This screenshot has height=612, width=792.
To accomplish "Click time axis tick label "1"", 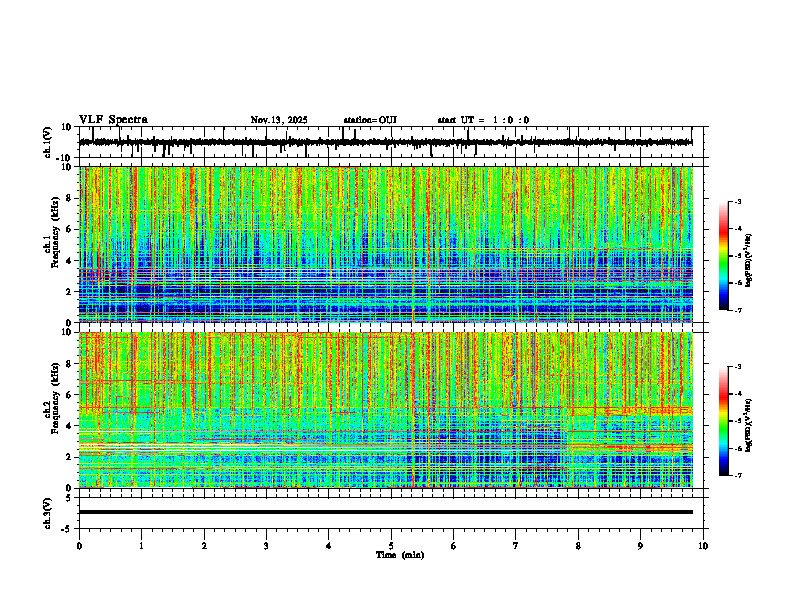I will [x=141, y=546].
